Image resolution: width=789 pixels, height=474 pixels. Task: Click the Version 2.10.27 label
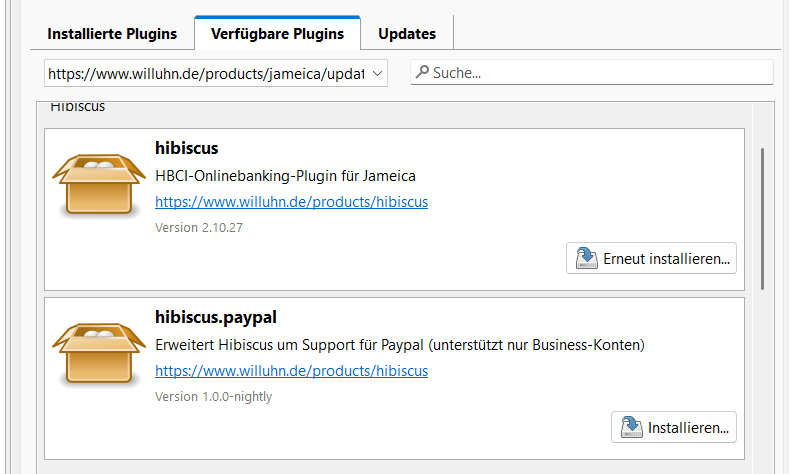pos(199,228)
